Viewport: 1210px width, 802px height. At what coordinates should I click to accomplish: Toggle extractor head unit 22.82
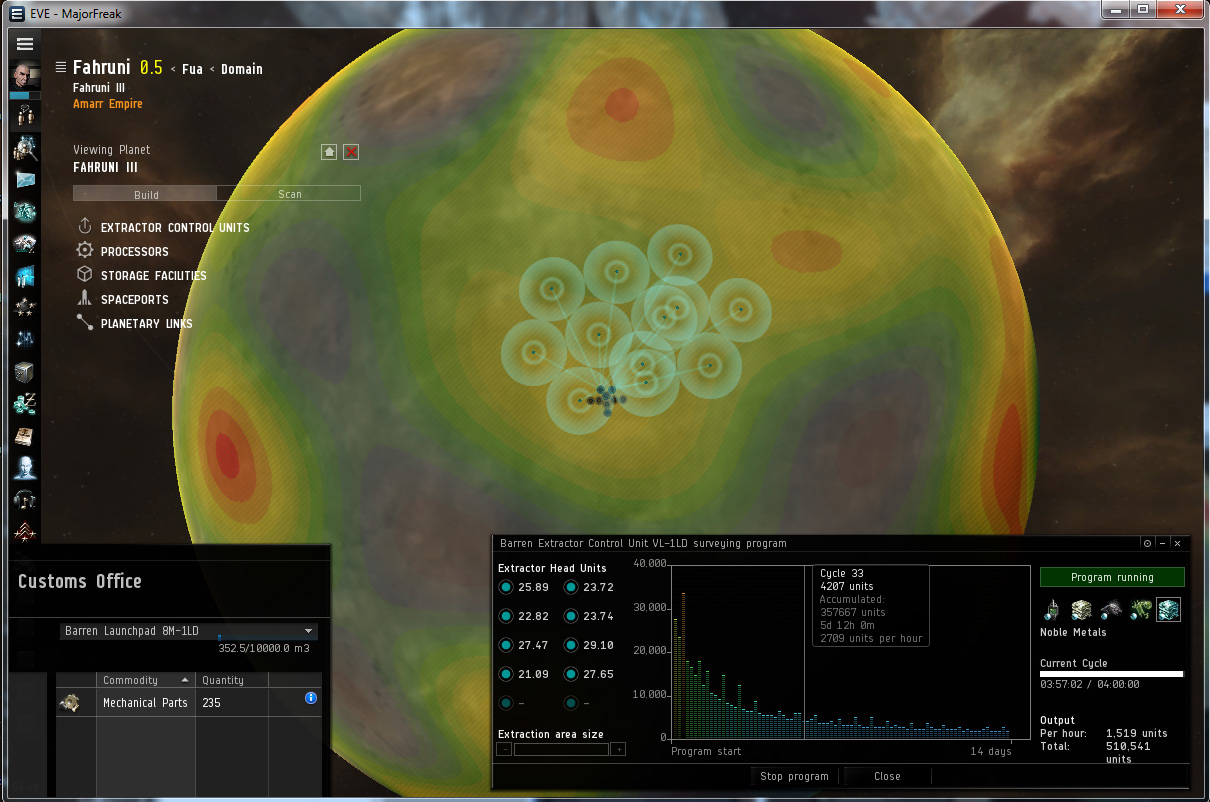tap(506, 616)
